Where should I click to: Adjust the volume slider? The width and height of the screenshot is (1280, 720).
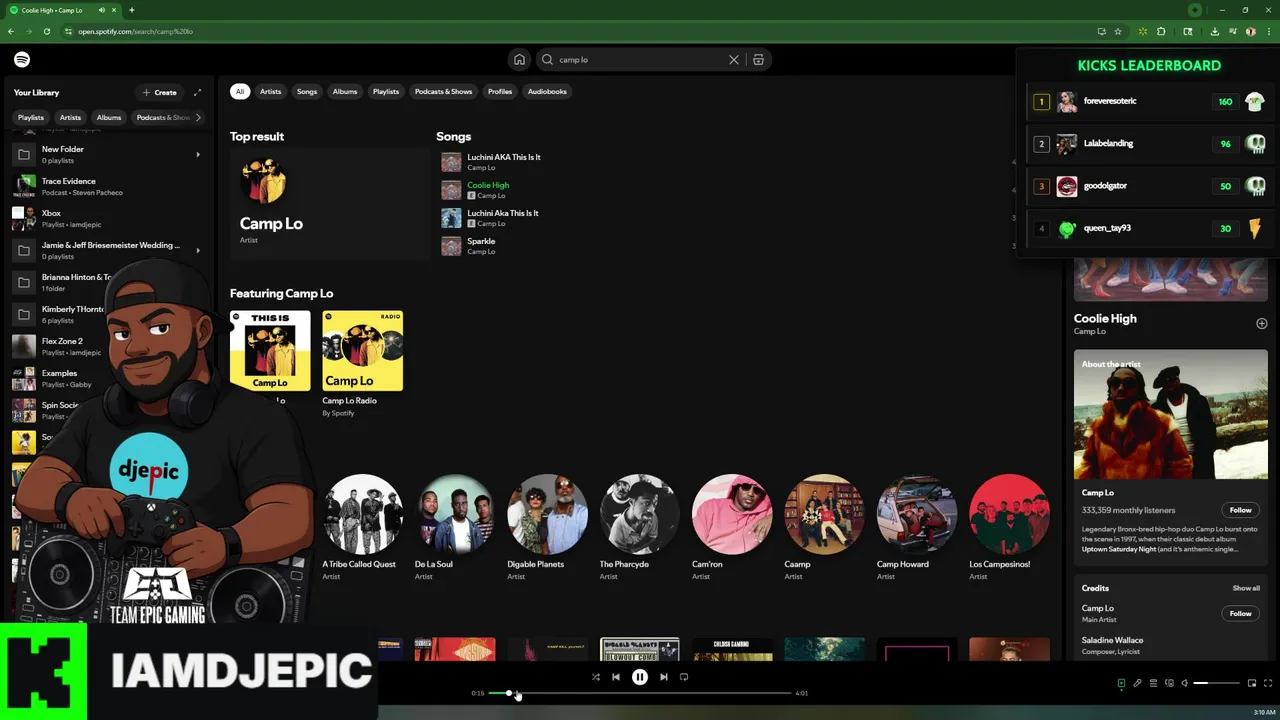[1215, 683]
